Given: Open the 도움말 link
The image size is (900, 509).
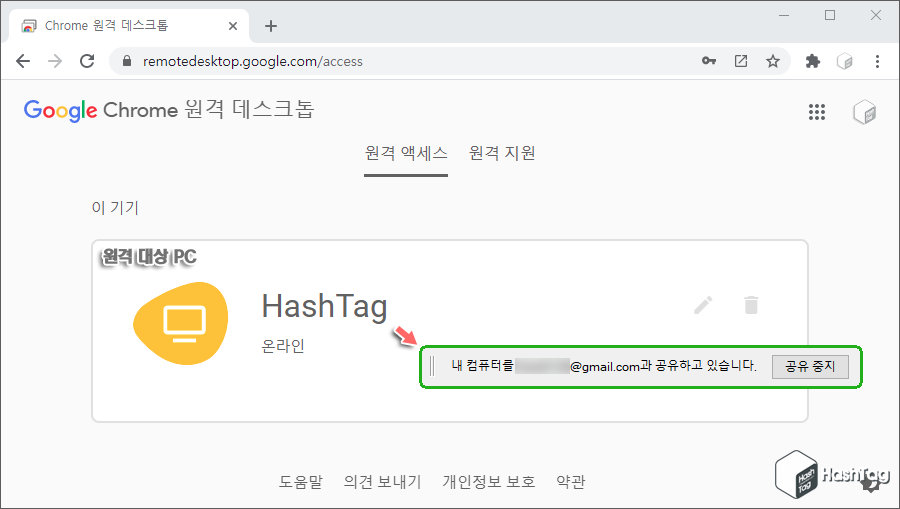Looking at the screenshot, I should coord(301,481).
